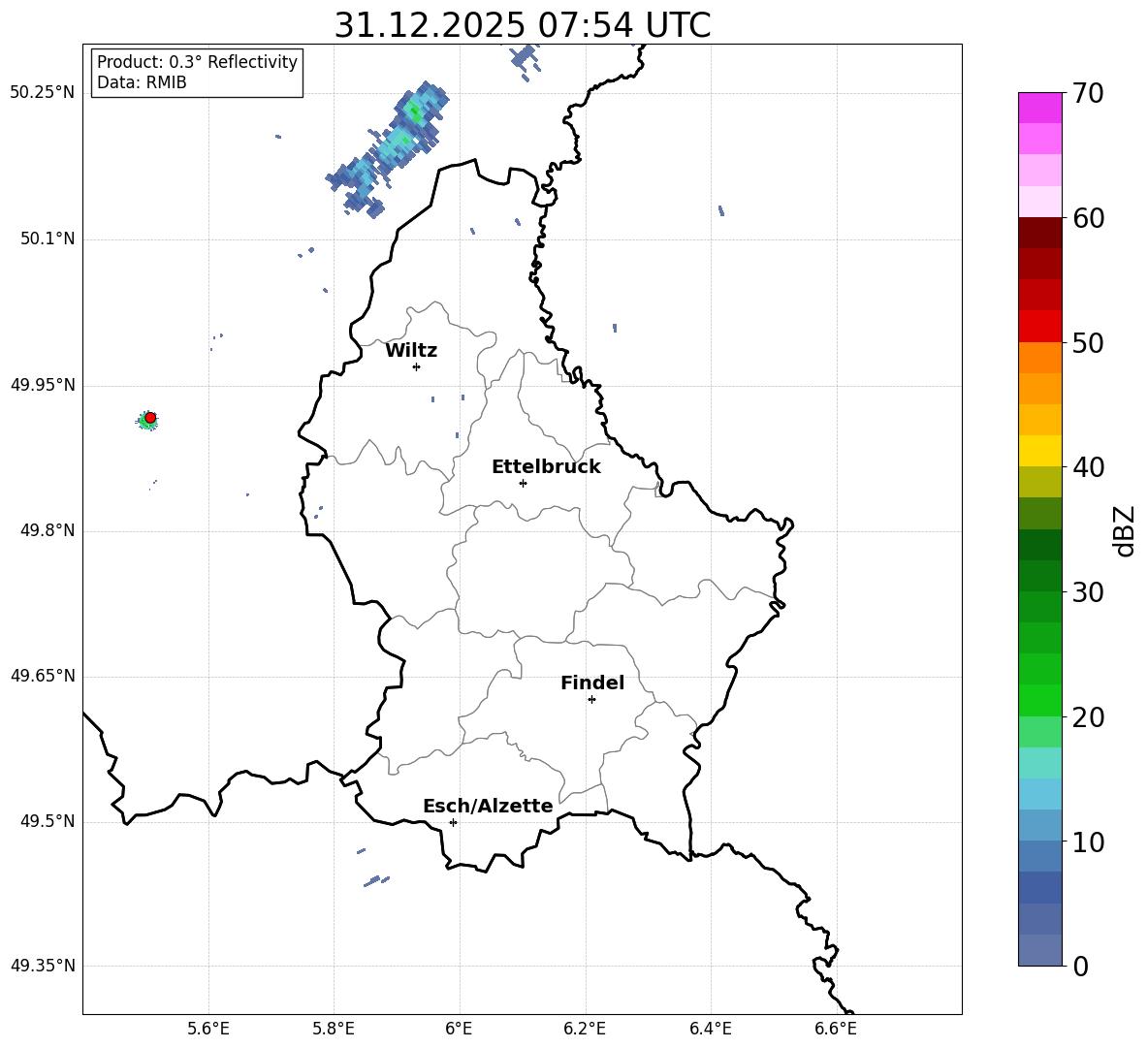Click the 49.8°N latitude label
1148x1048 pixels.
48,530
